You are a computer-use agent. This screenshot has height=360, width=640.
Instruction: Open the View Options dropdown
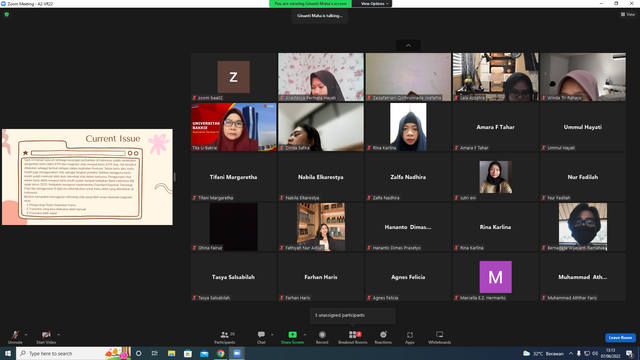[x=374, y=4]
